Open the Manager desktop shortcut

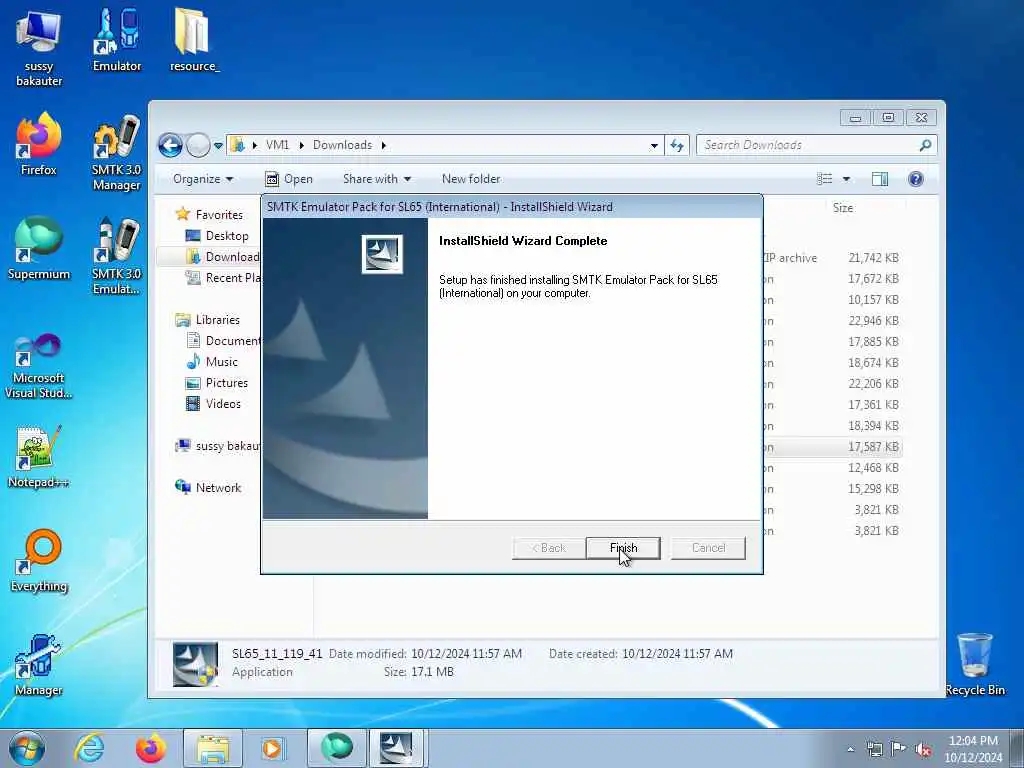click(x=39, y=665)
